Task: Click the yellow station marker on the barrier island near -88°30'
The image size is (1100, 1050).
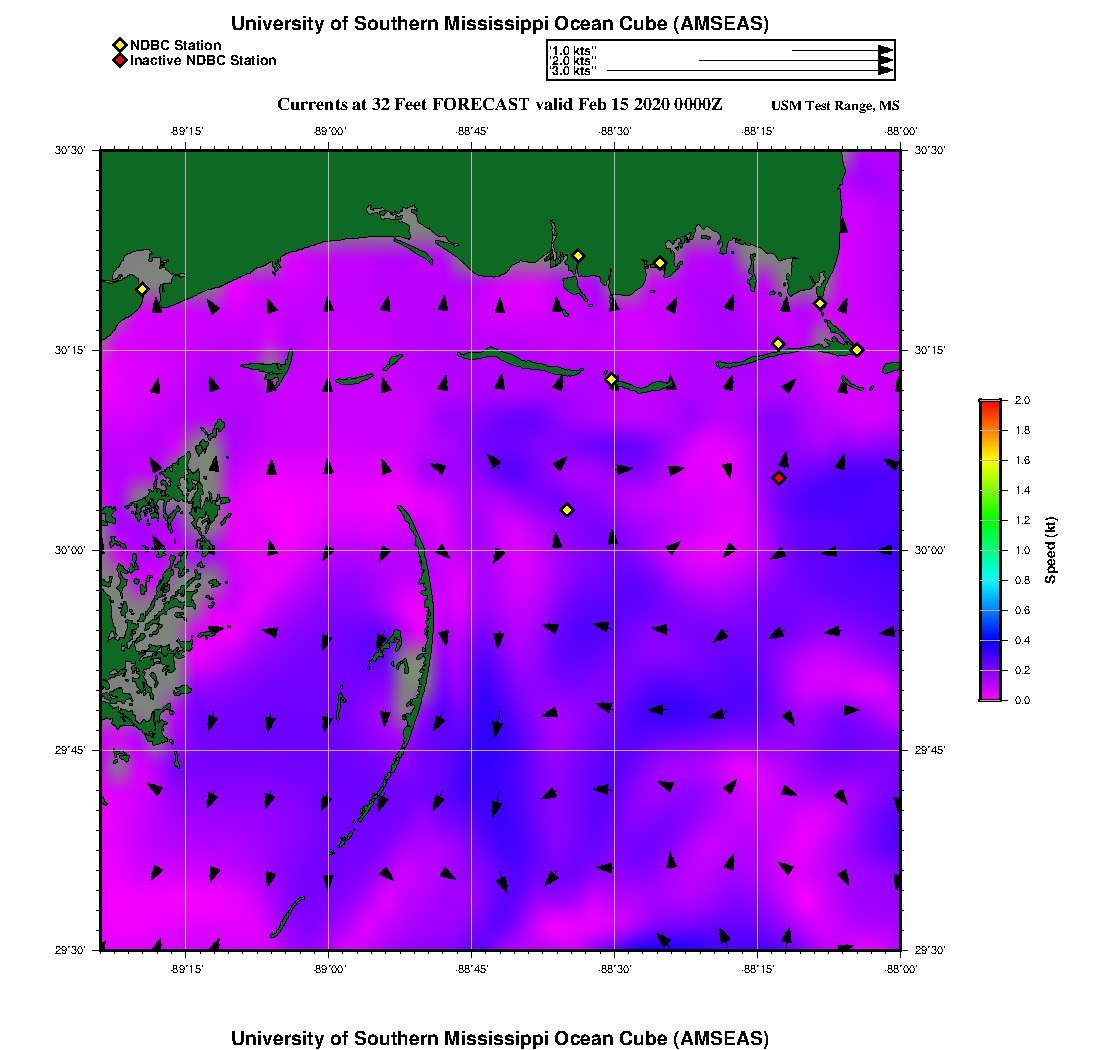Action: 612,379
